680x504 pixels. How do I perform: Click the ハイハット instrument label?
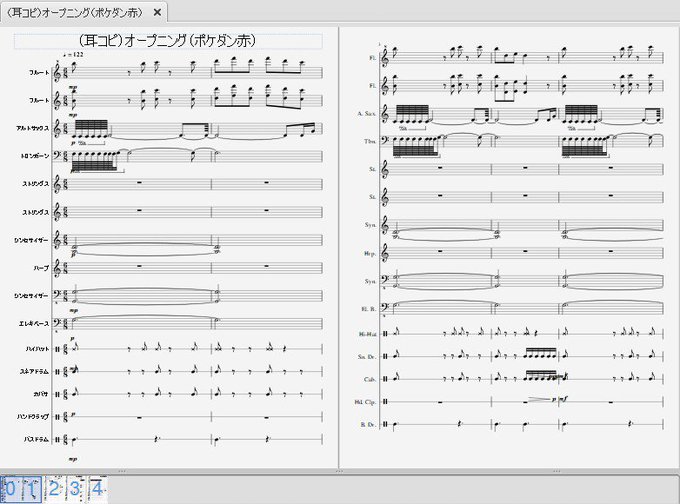point(37,349)
